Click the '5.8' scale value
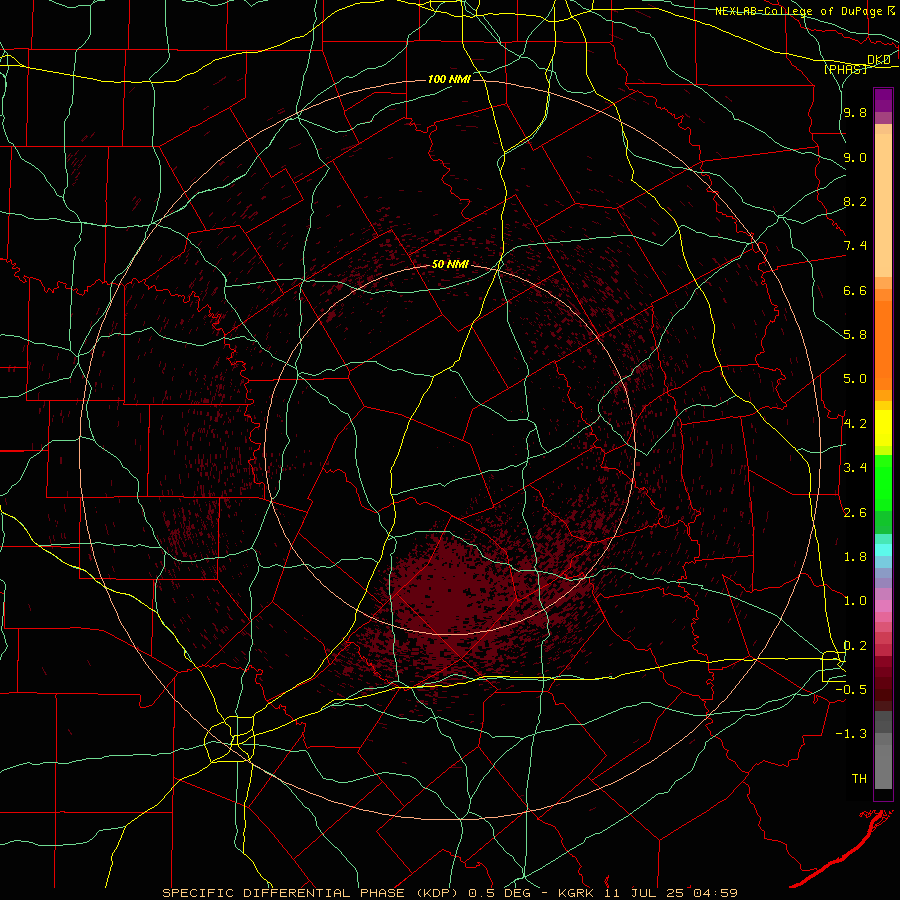900x900 pixels. pyautogui.click(x=855, y=335)
